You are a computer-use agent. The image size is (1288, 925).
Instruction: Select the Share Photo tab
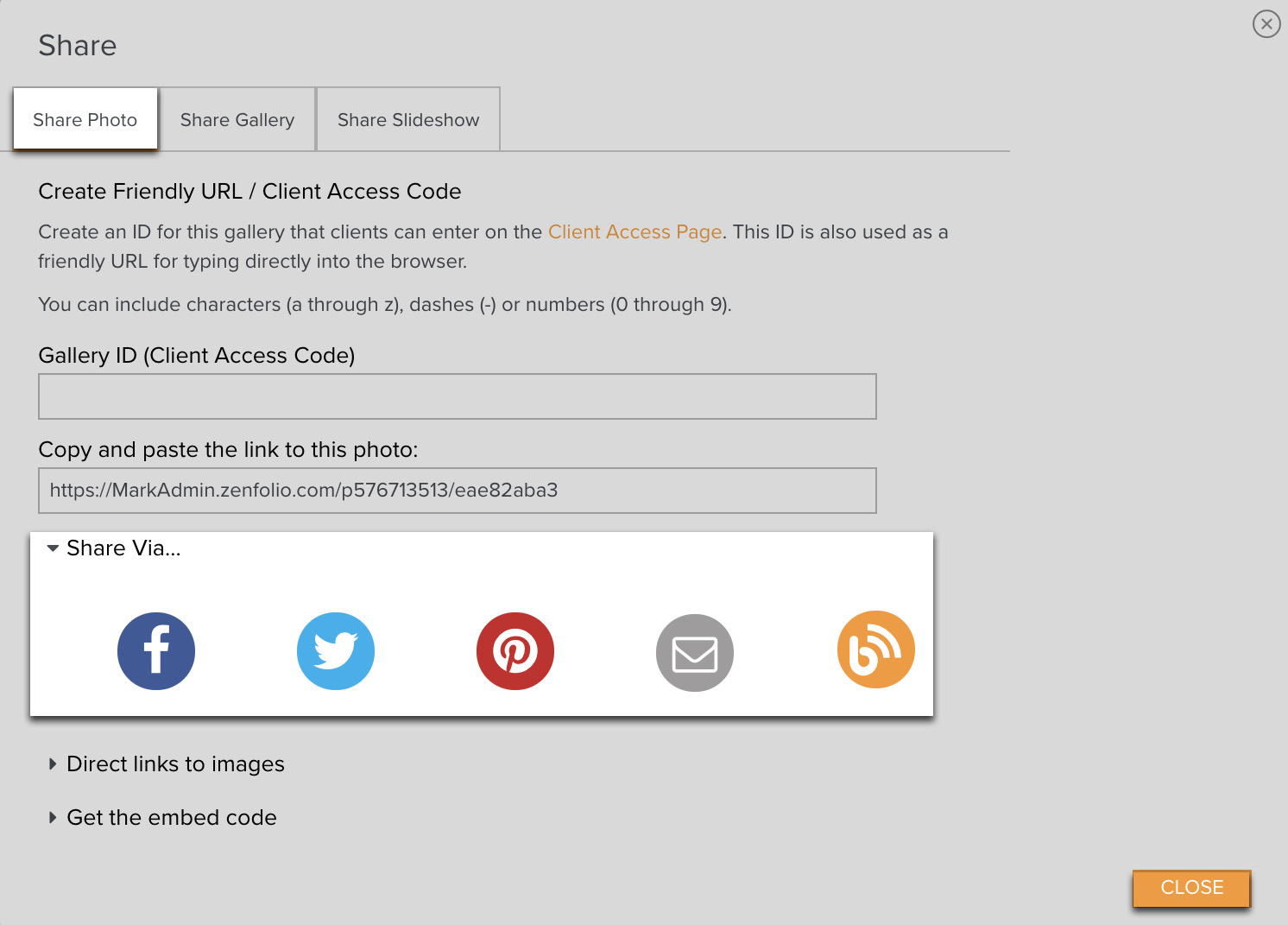85,119
